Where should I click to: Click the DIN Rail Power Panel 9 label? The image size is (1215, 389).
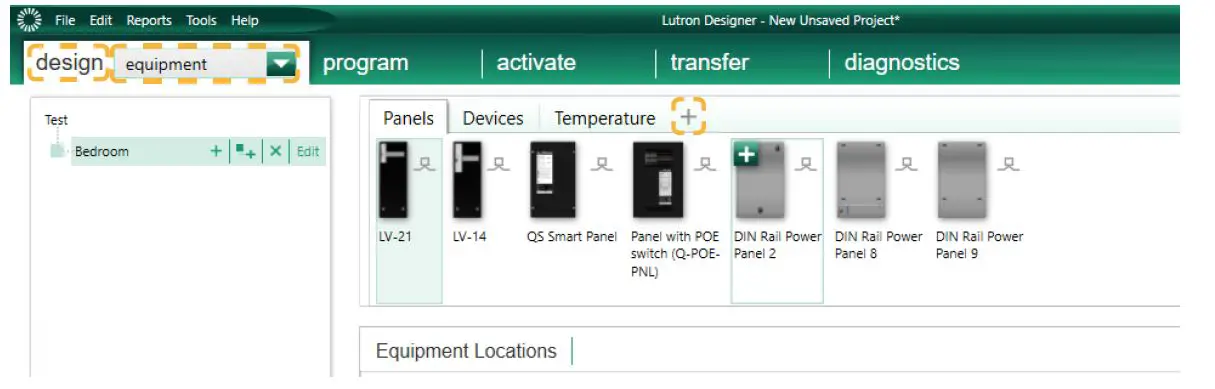(x=980, y=245)
